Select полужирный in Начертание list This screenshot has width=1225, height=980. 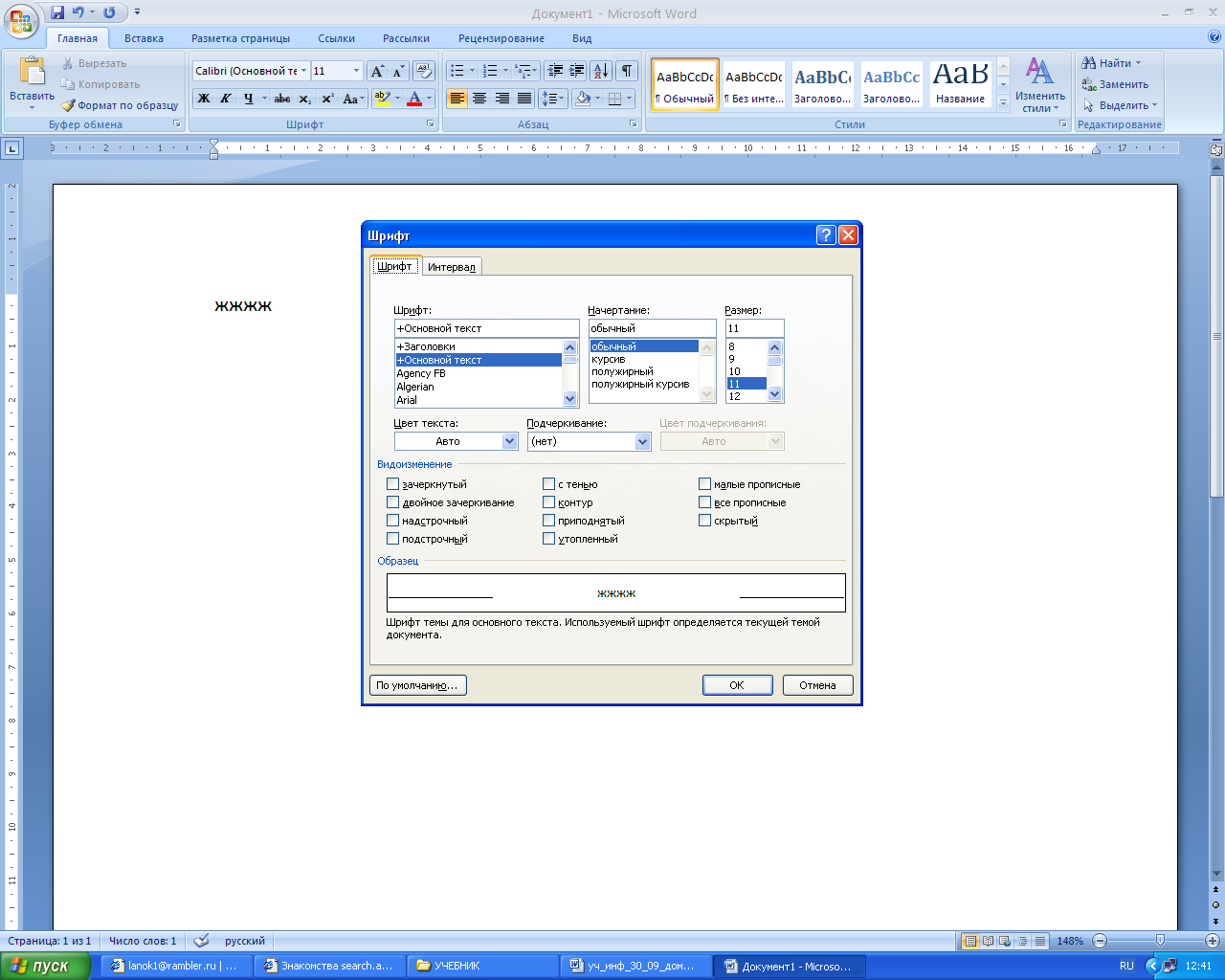pos(644,371)
